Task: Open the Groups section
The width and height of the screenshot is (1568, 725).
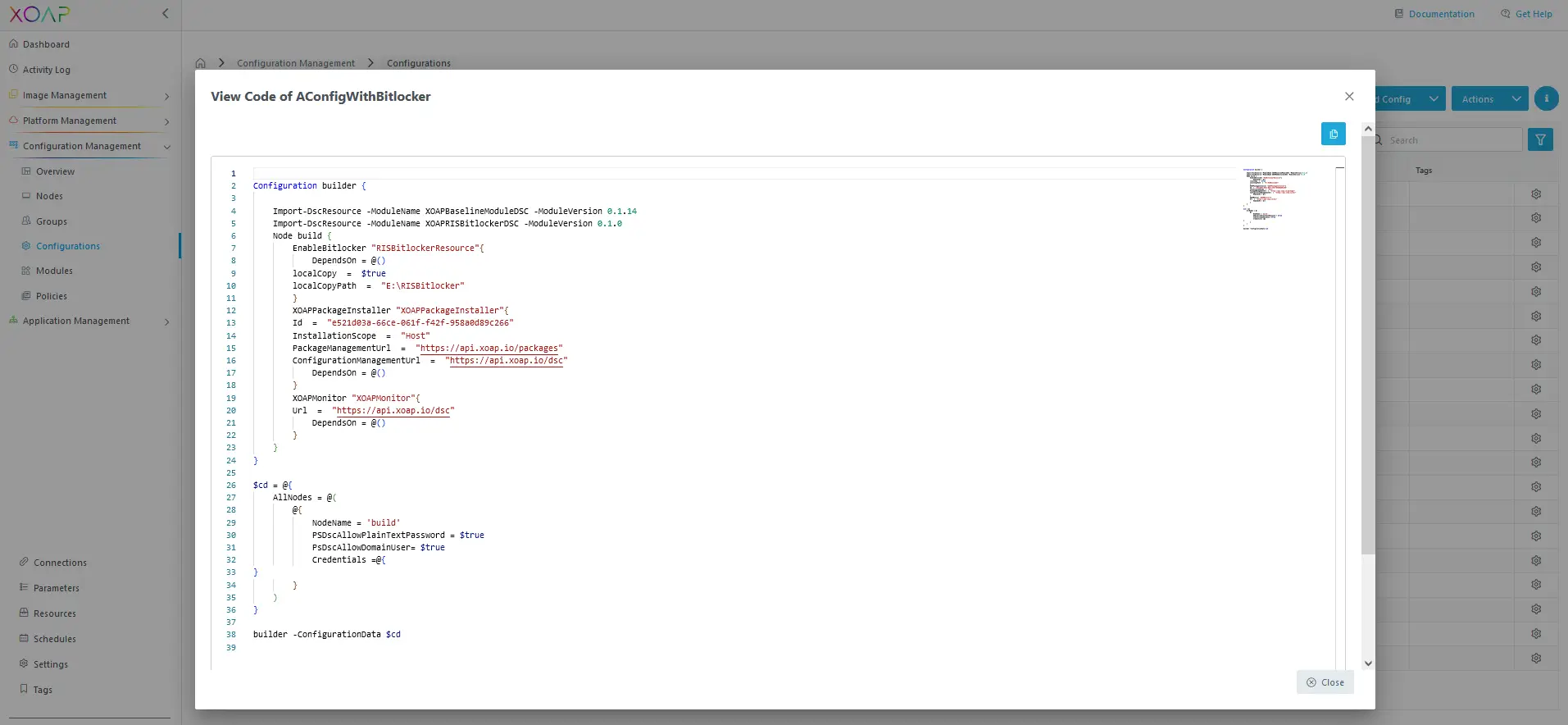Action: tap(52, 221)
